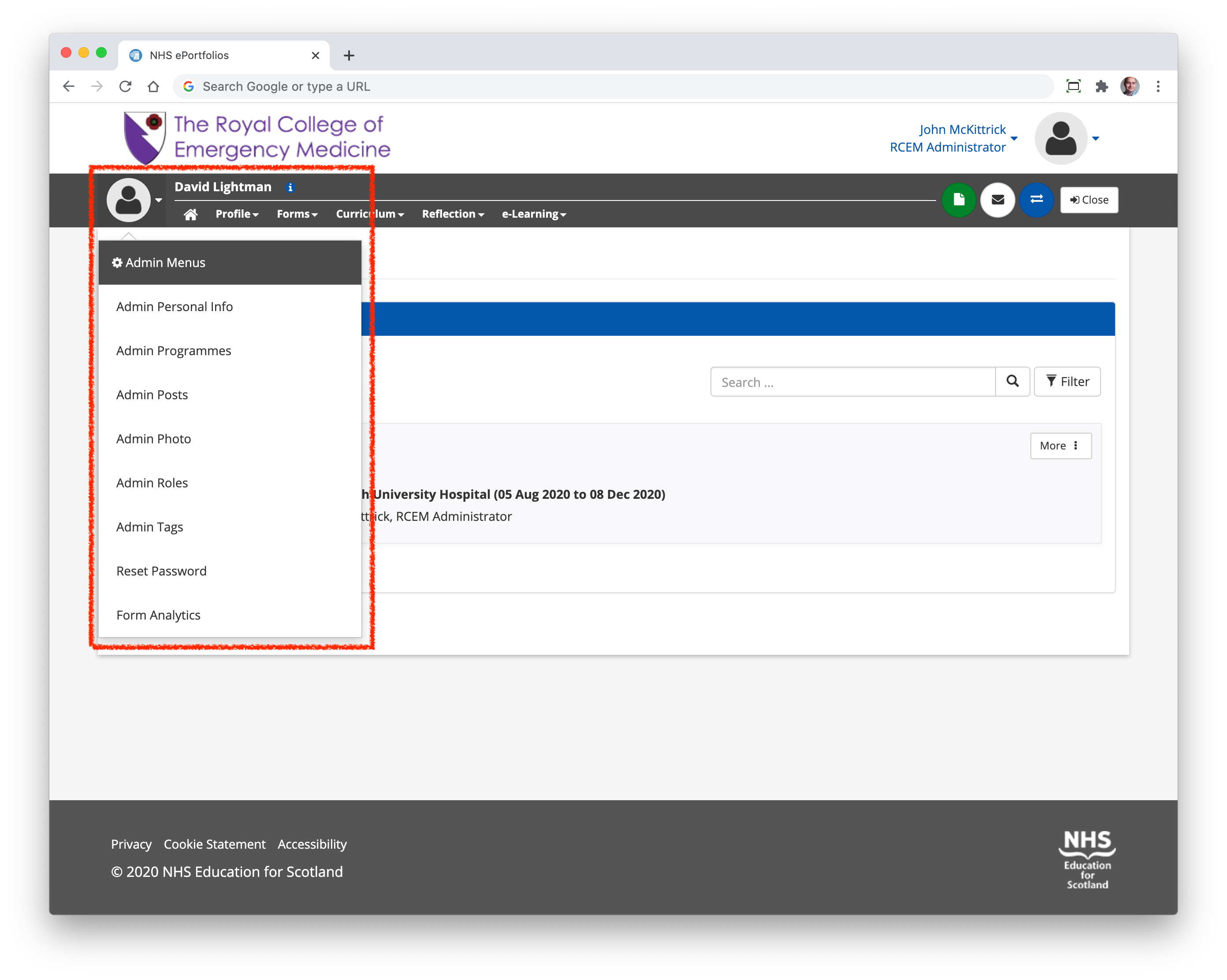
Task: Click the browser back arrow
Action: [x=69, y=86]
